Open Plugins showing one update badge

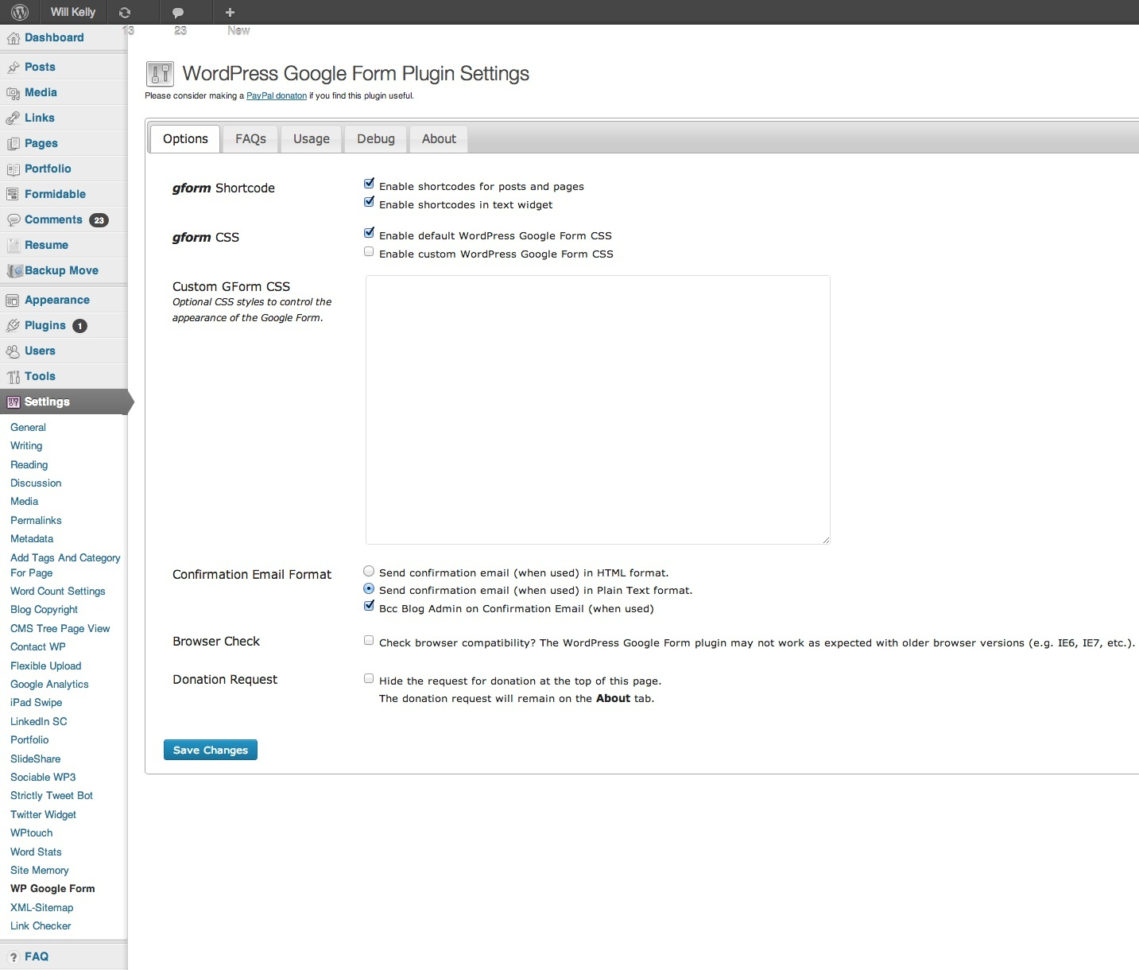click(x=47, y=325)
